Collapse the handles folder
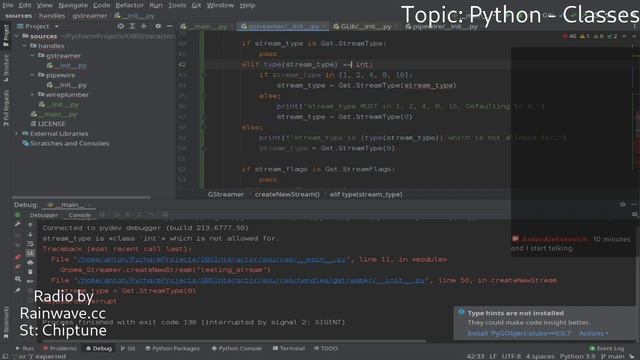The image size is (640, 360). [x=24, y=46]
